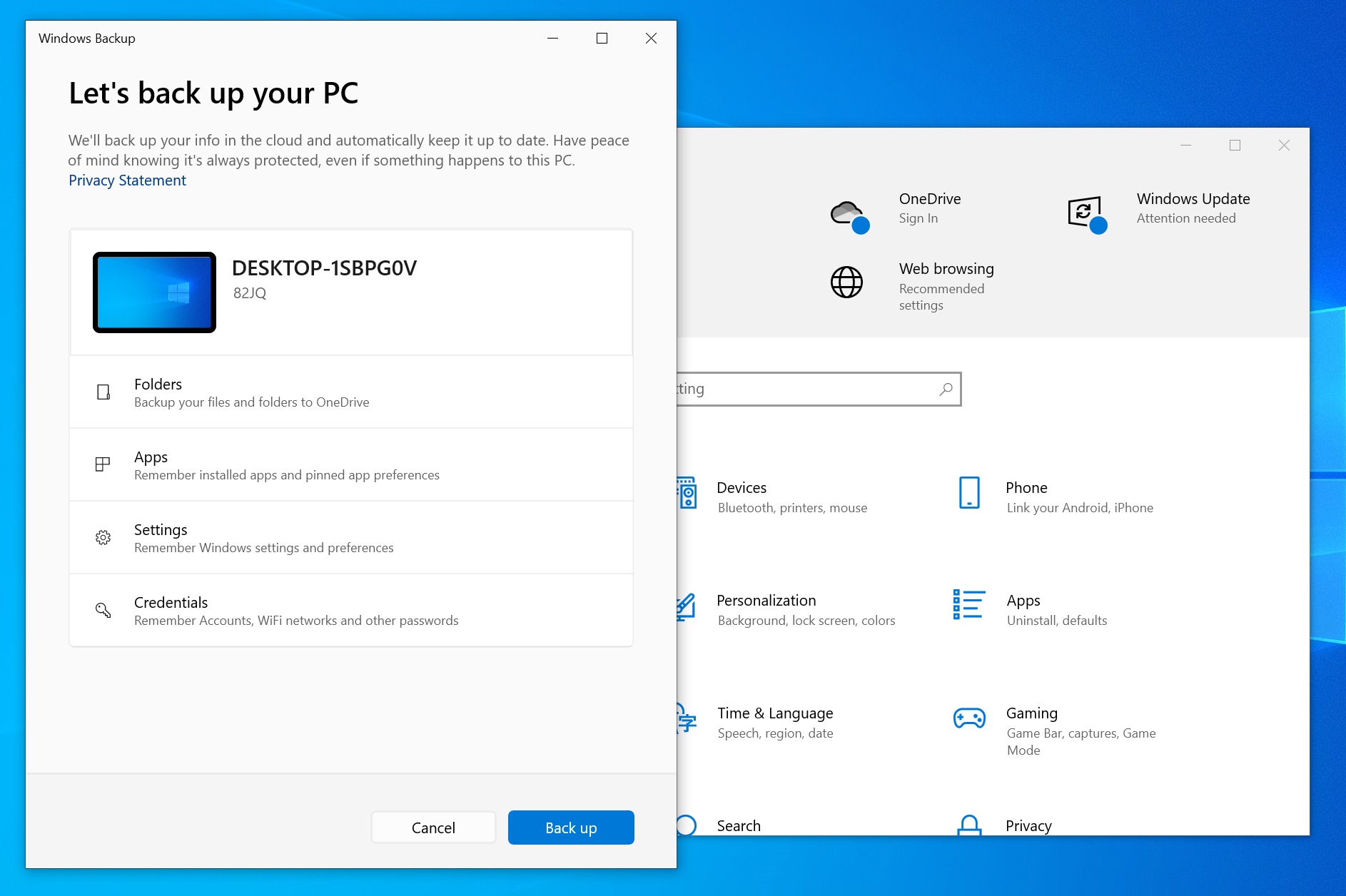1346x896 pixels.
Task: Click the Time & Language icon
Action: point(685,718)
